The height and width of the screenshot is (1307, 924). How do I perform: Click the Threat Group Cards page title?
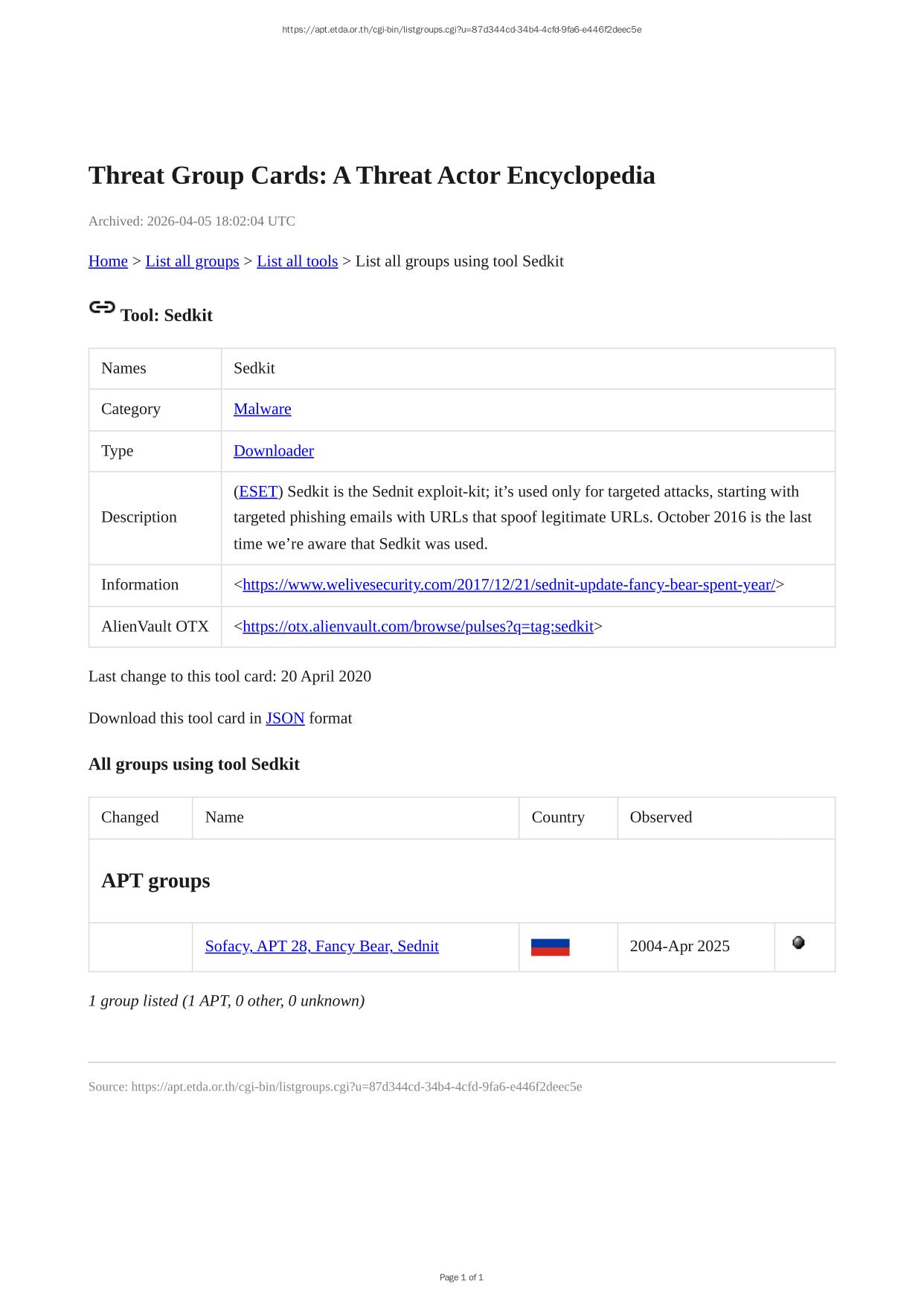point(371,176)
